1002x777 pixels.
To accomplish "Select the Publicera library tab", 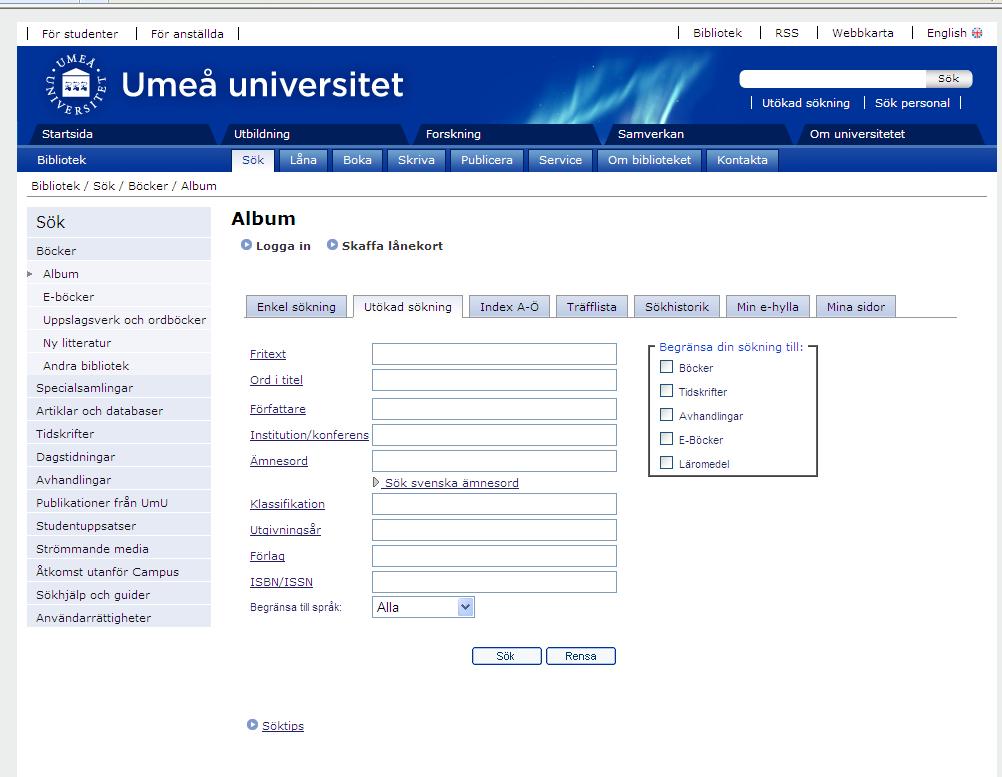I will [x=486, y=160].
